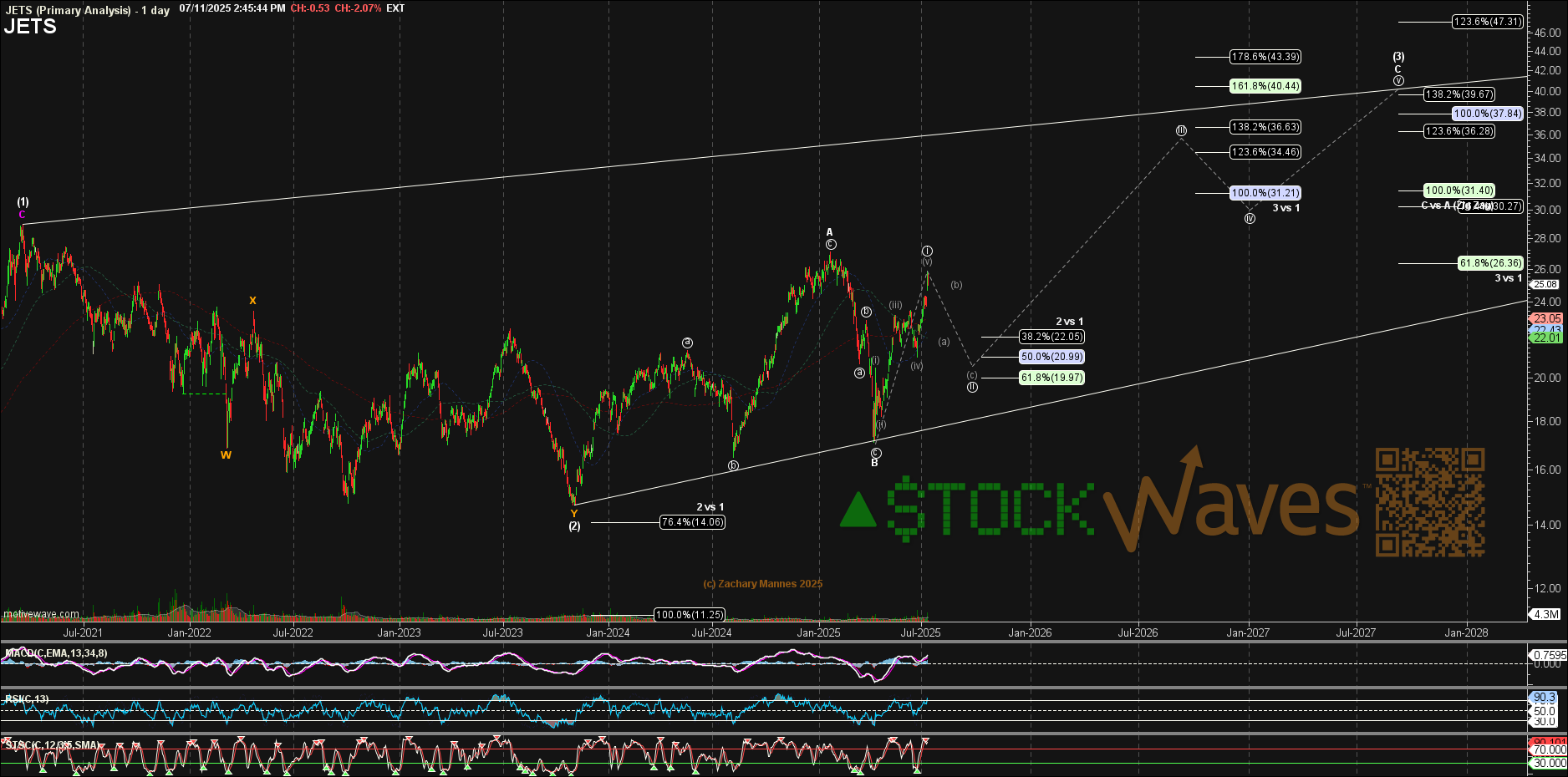Select the large JETS ticker label
The image size is (1568, 777).
pos(30,27)
